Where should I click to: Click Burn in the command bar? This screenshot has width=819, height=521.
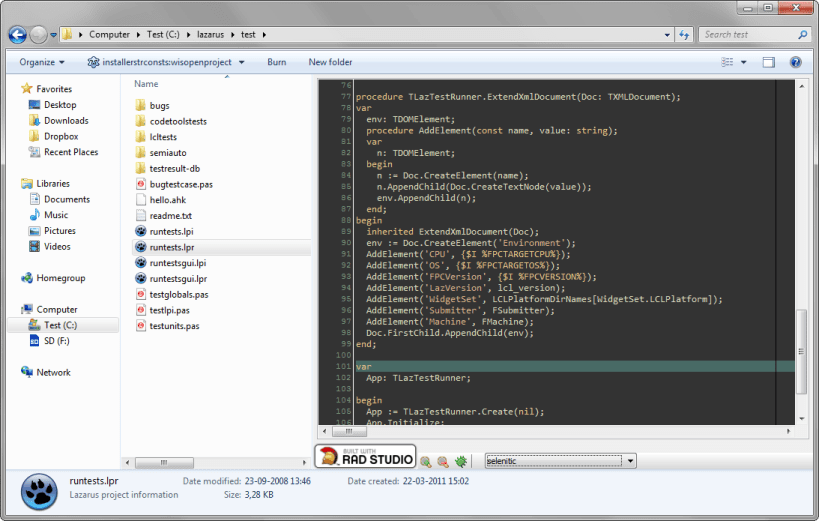click(x=276, y=62)
